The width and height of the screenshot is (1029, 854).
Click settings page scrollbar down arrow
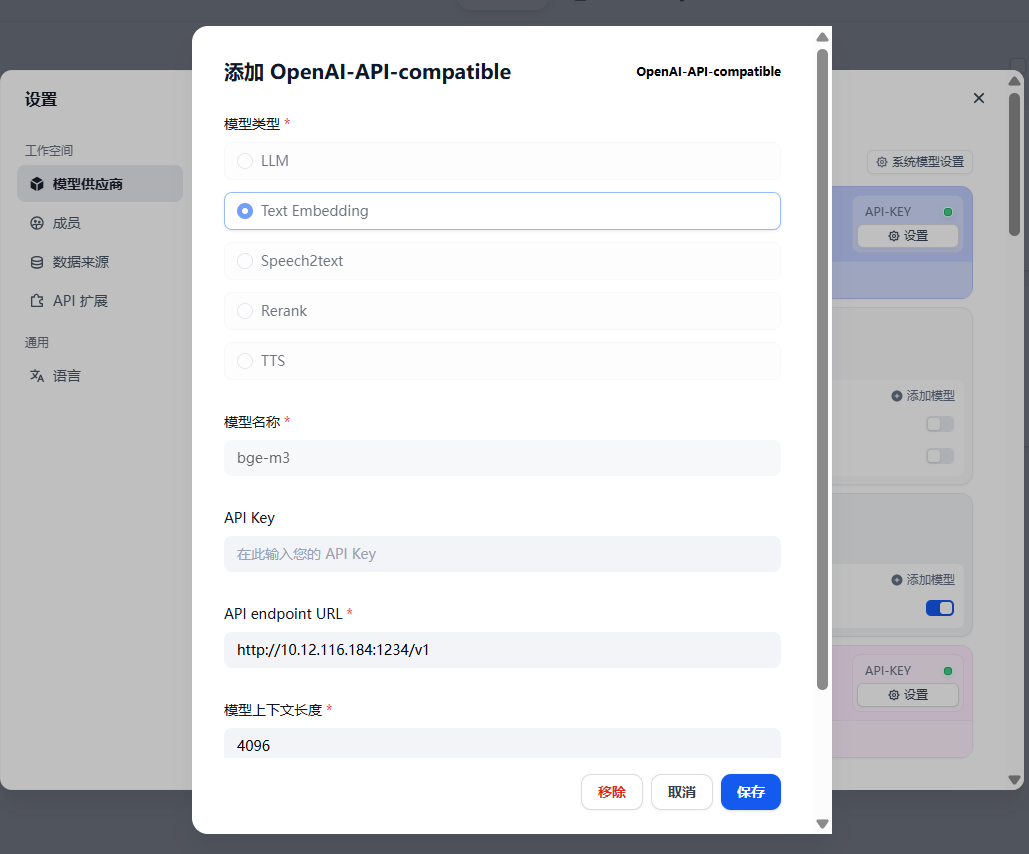coord(1015,780)
